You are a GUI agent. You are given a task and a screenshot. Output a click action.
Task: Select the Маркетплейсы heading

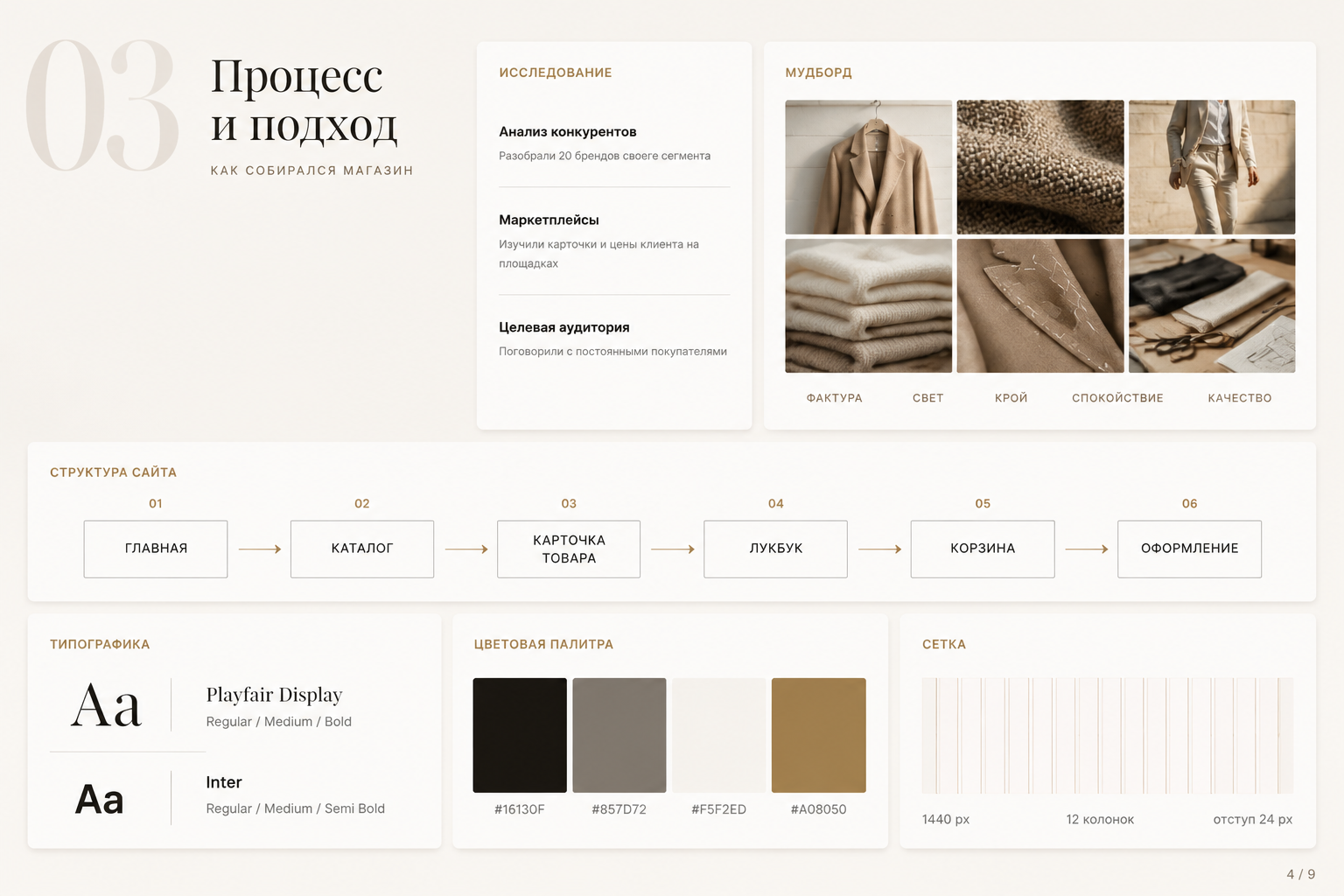point(549,220)
